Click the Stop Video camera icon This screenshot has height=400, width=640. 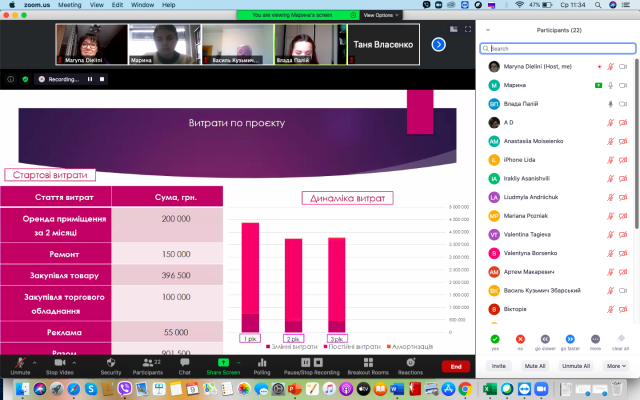60,362
